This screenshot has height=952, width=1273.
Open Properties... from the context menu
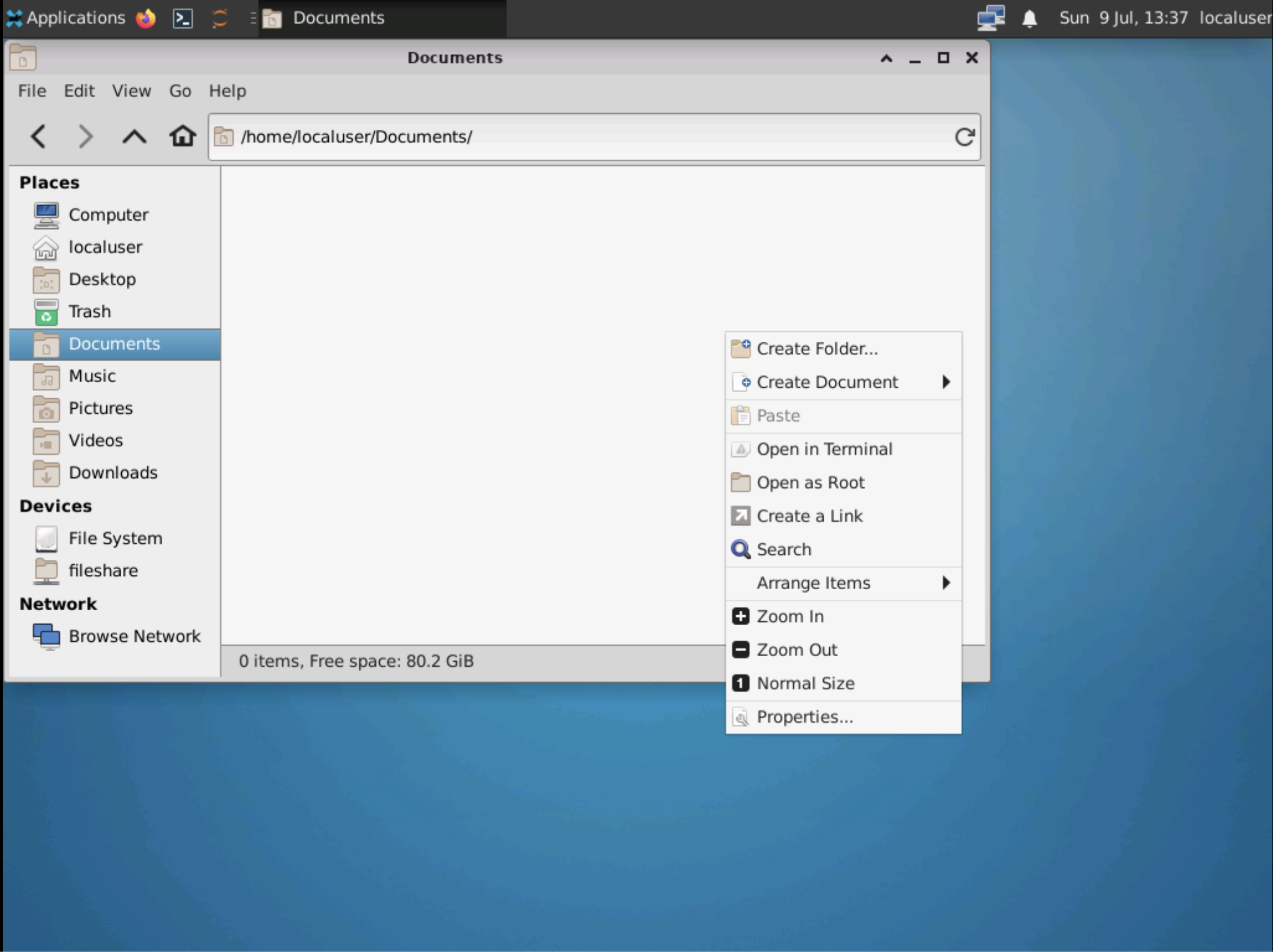(x=843, y=718)
